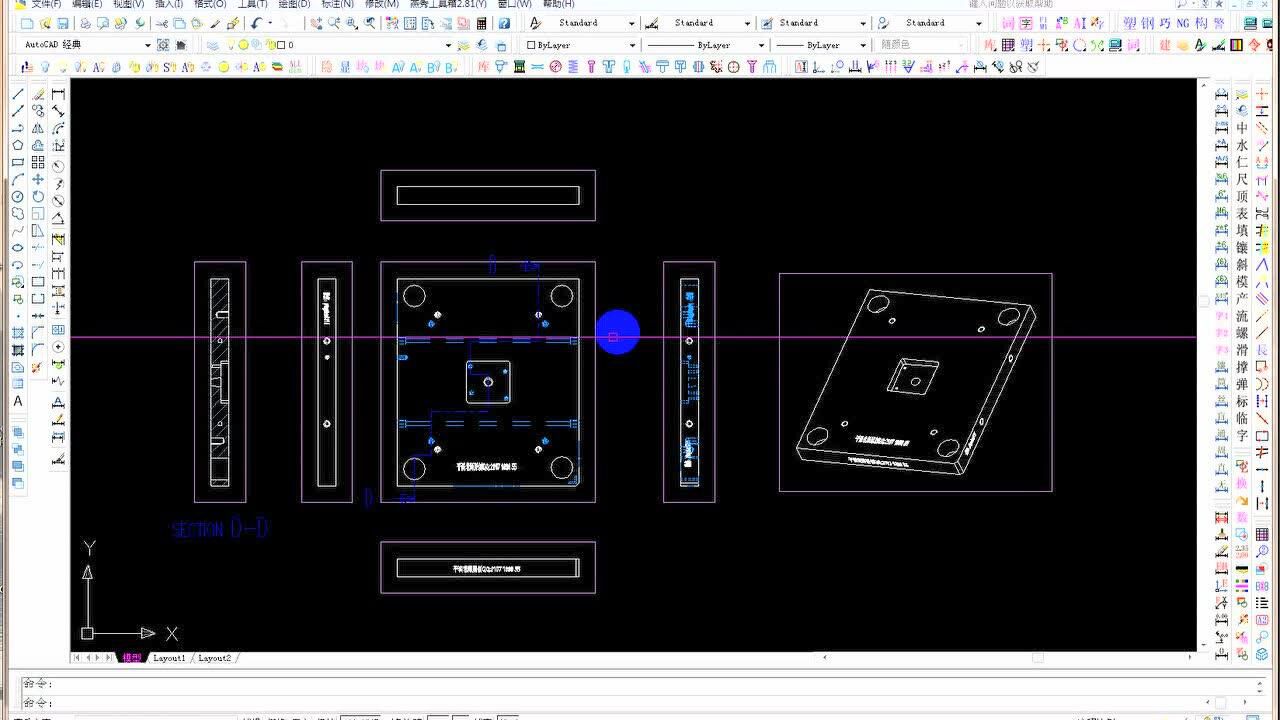Open the calculator from the standard toolbar

(482, 23)
